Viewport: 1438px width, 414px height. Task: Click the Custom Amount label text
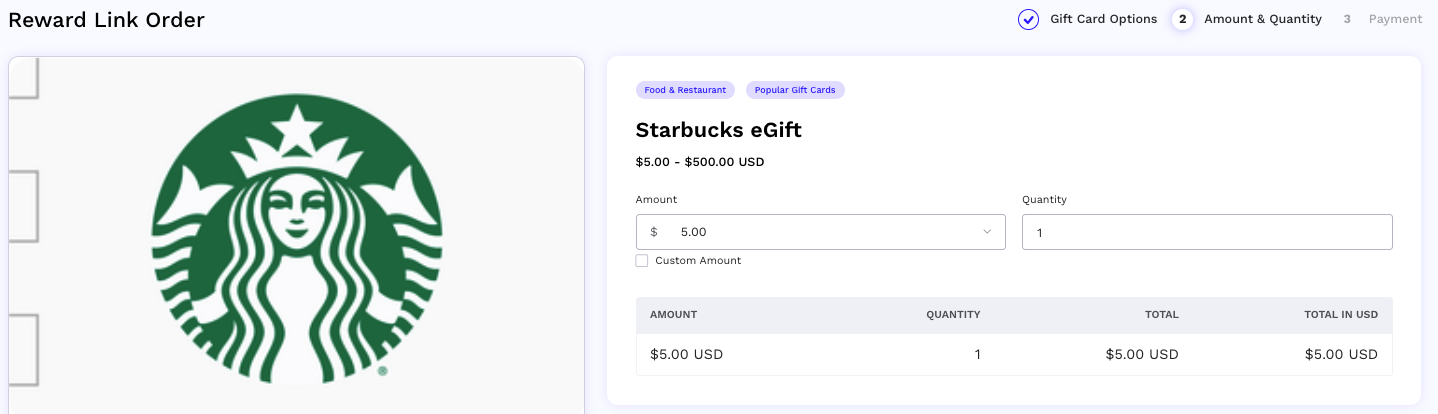coord(698,261)
